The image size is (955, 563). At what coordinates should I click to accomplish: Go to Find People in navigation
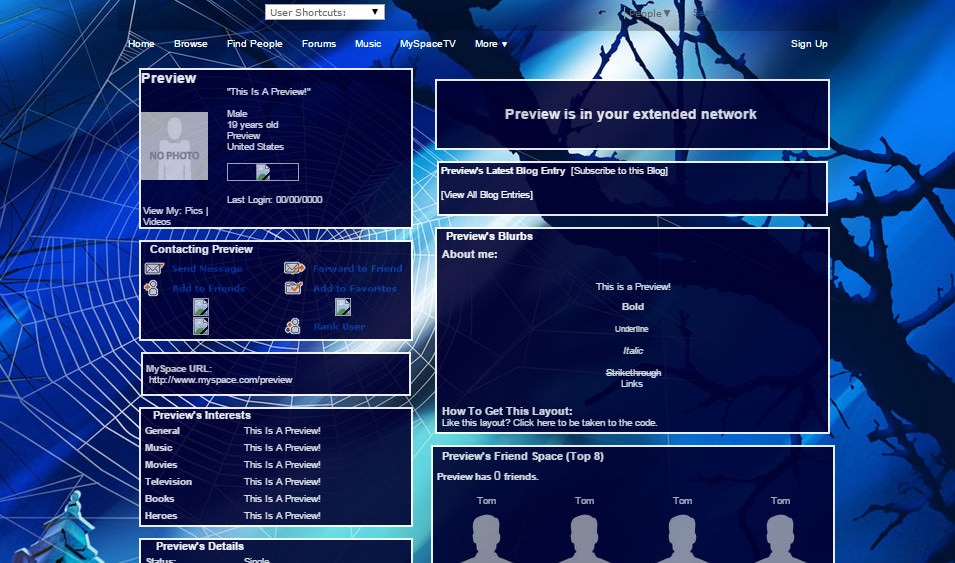pyautogui.click(x=255, y=44)
